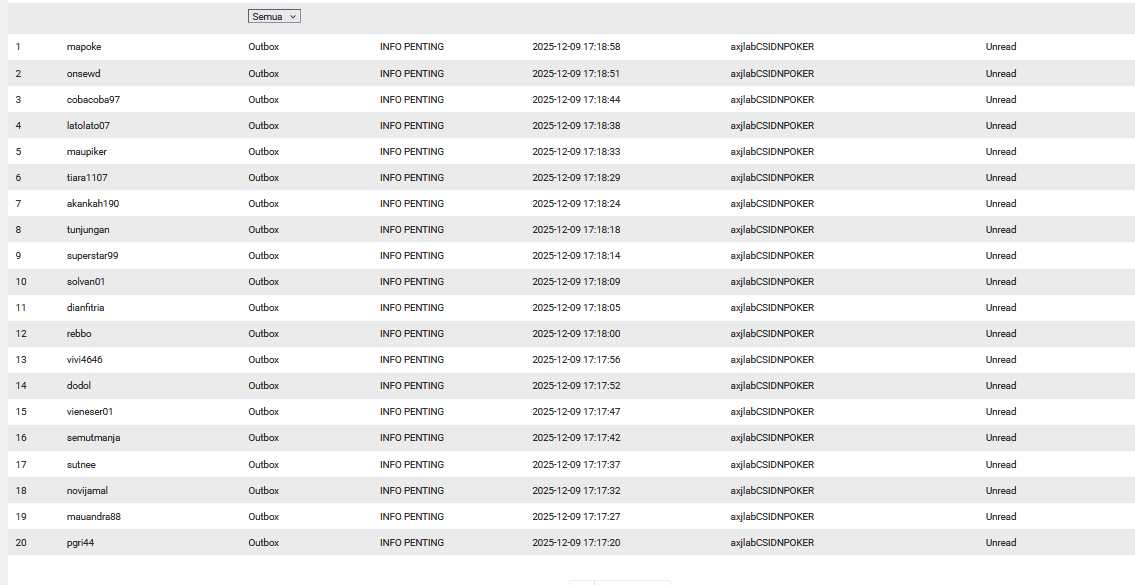Click Outbox cell in solvan01 row
Viewport: 1135px width, 585px height.
[263, 282]
